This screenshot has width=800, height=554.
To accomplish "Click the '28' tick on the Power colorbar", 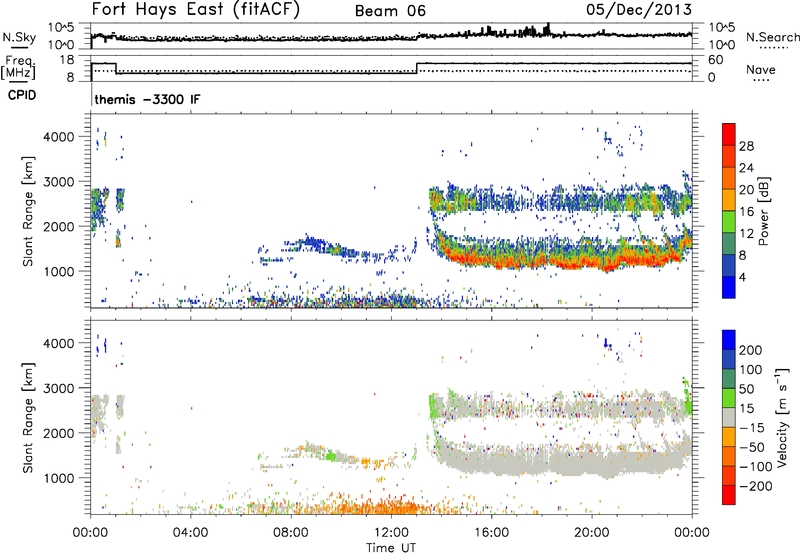I will [x=746, y=146].
